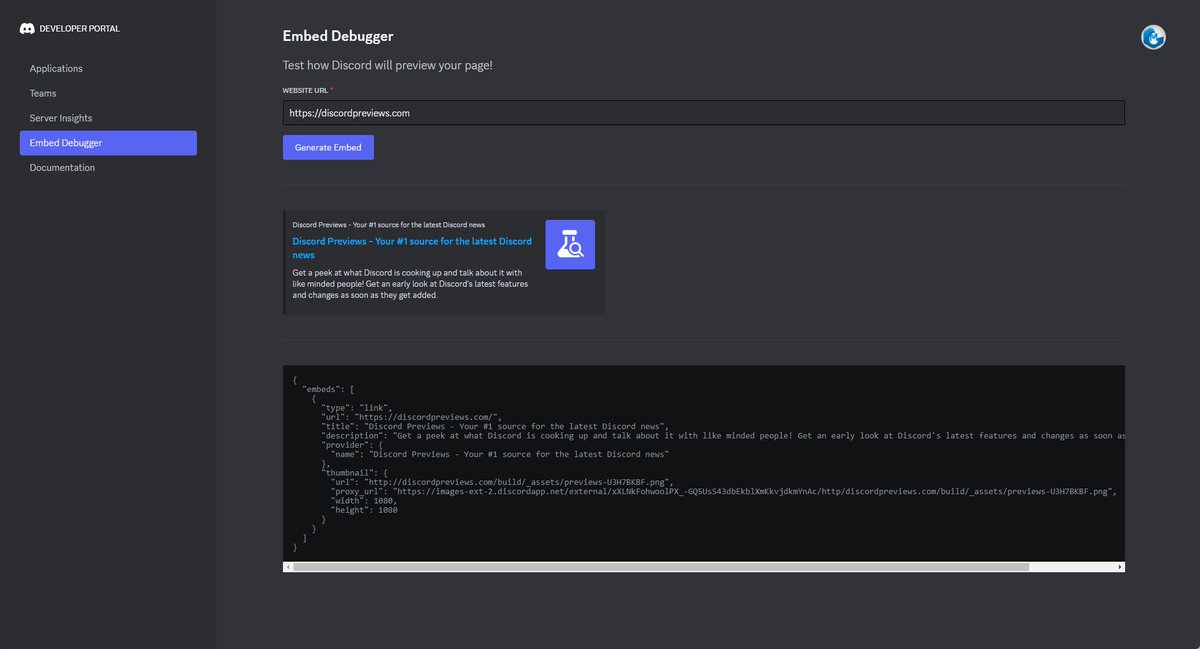This screenshot has width=1200, height=649.
Task: Click the "height": 1080 JSON line
Action: point(364,510)
